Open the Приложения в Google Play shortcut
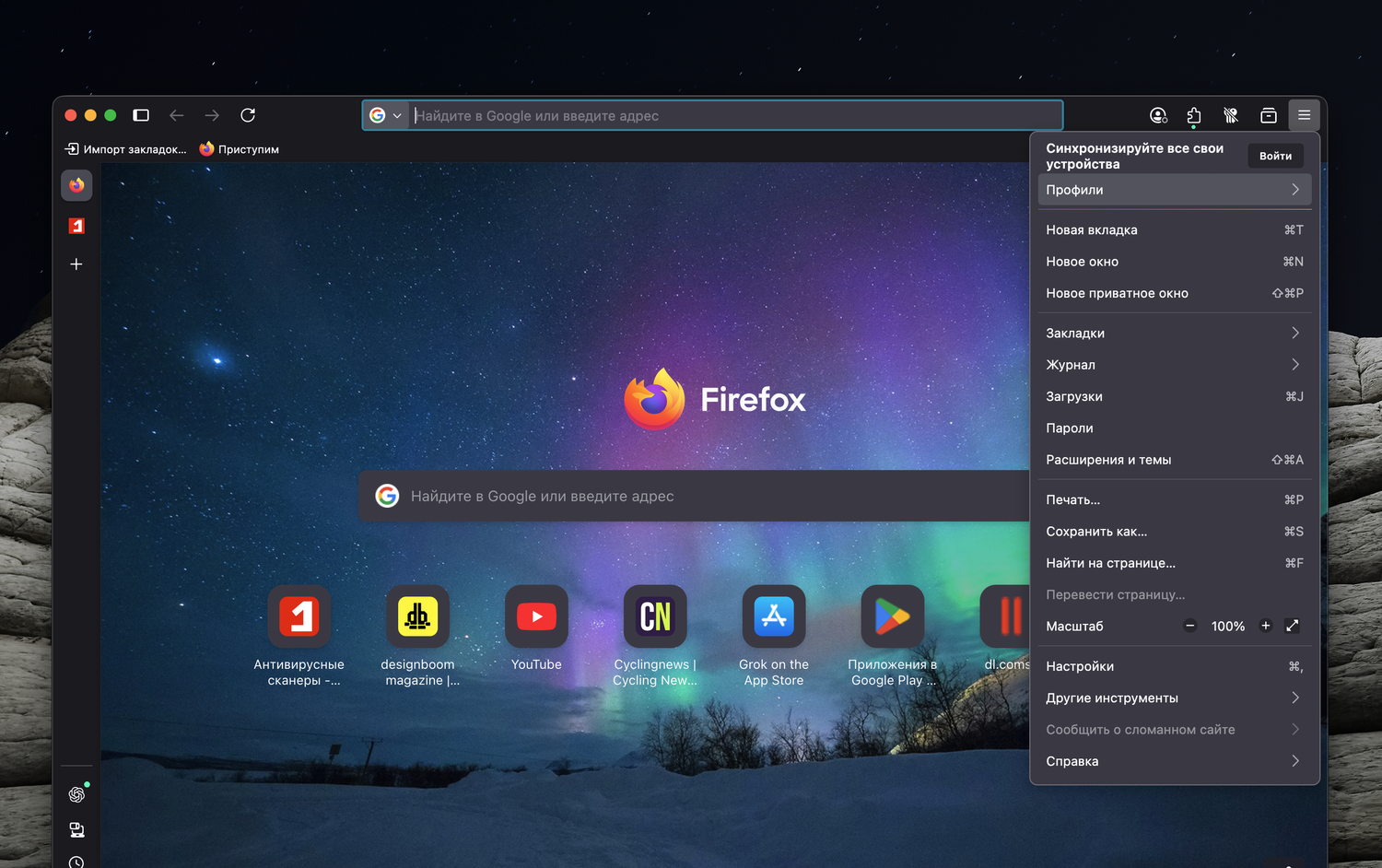Image resolution: width=1382 pixels, height=868 pixels. (x=893, y=637)
